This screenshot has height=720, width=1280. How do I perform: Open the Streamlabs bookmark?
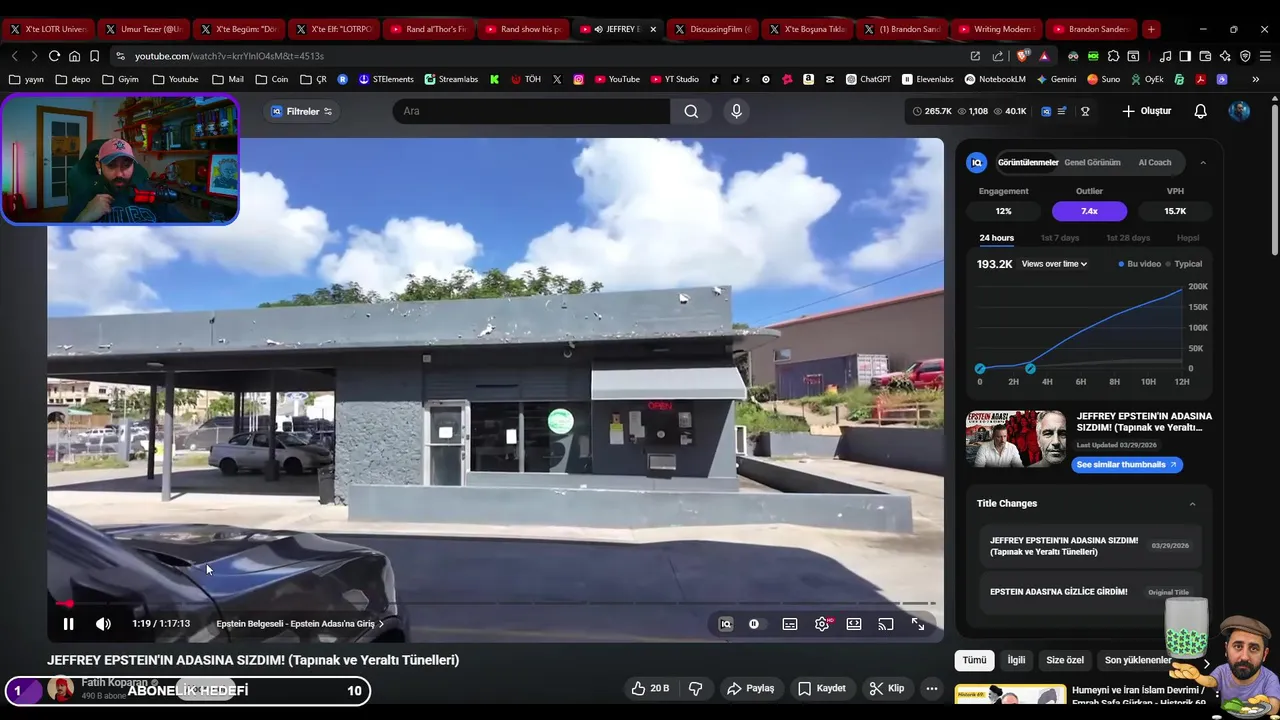pos(451,79)
